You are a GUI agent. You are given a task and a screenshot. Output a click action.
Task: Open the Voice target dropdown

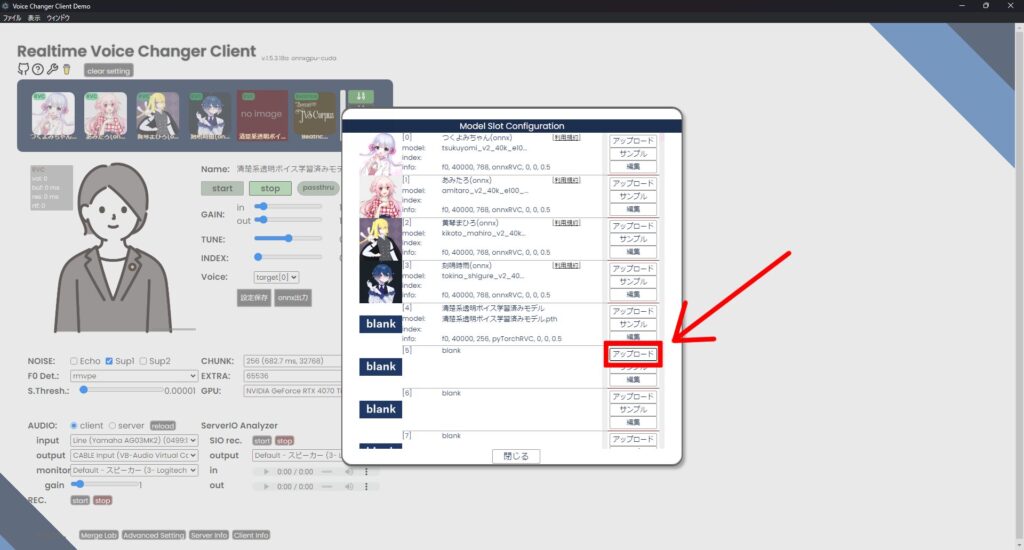pos(277,277)
